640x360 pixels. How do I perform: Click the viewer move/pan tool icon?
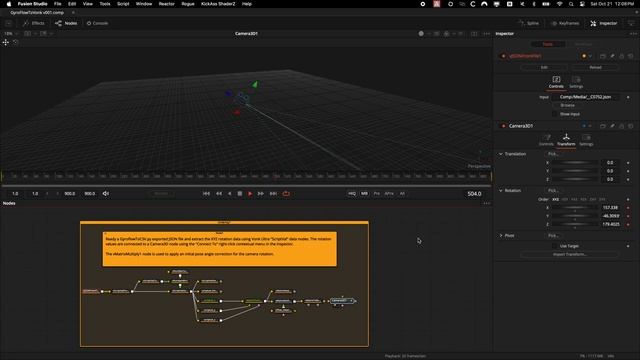(x=6, y=42)
